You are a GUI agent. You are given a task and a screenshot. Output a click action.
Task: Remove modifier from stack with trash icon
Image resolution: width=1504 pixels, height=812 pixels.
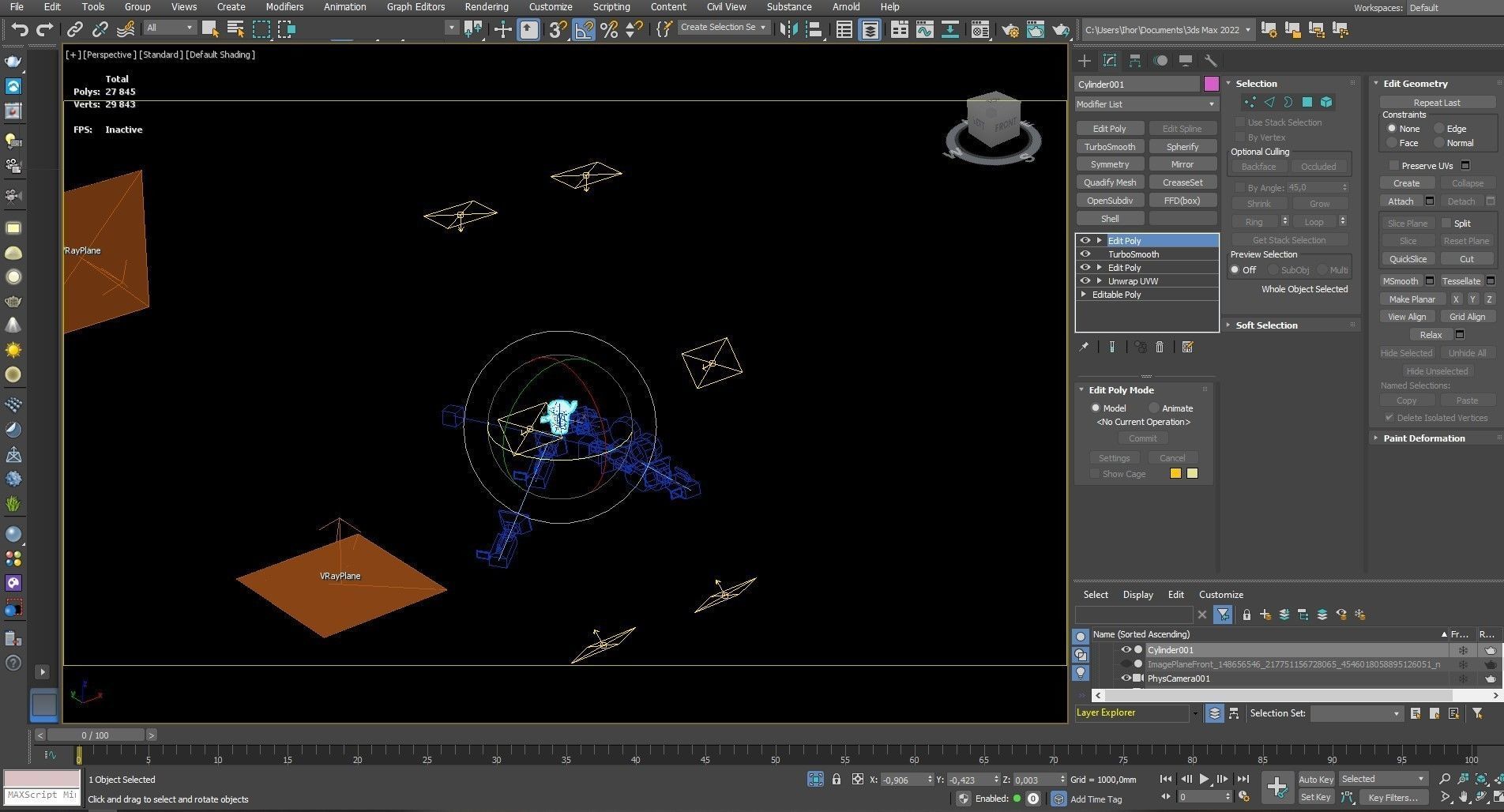tap(1160, 347)
